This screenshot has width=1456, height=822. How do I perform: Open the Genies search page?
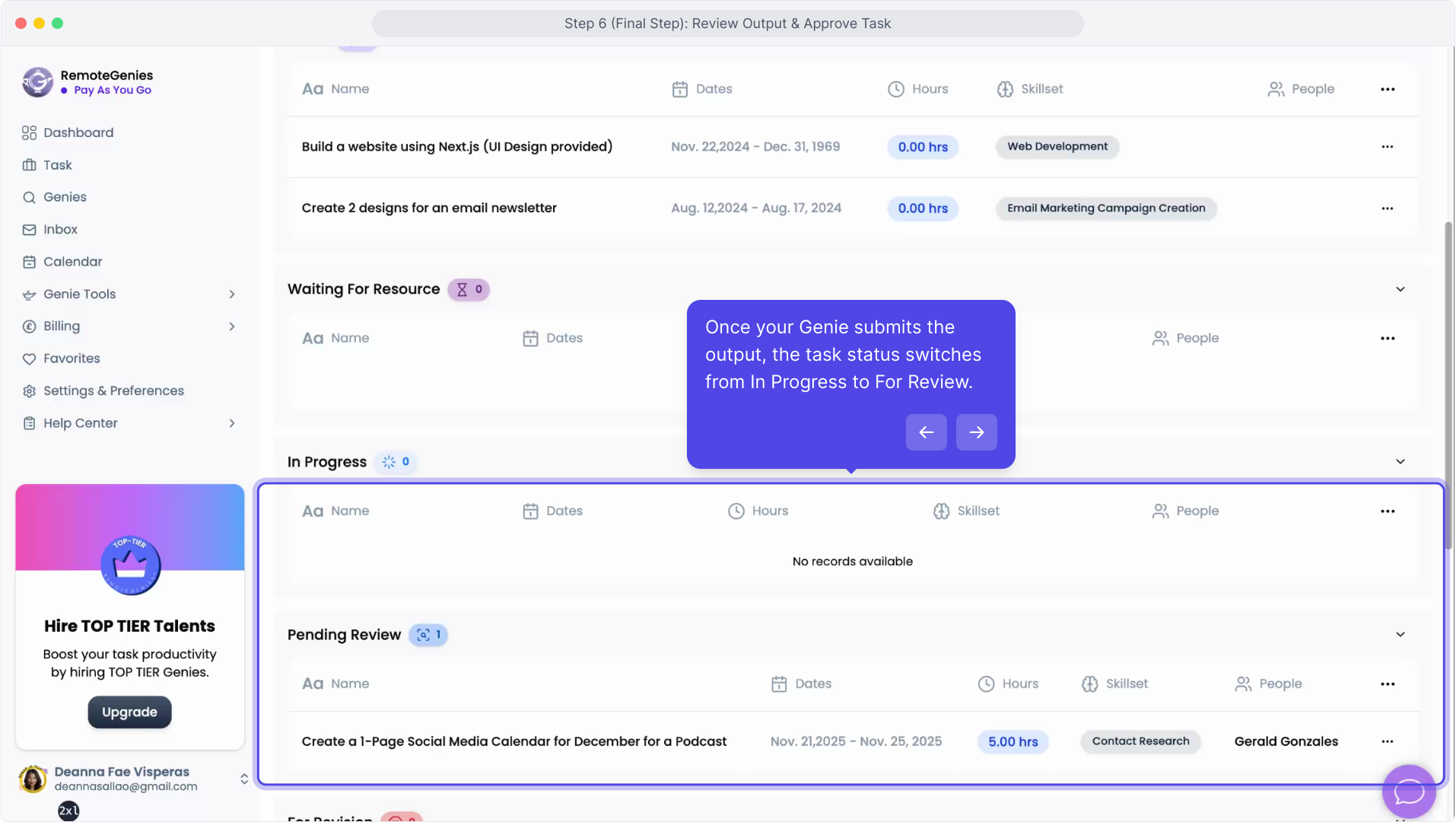coord(55,197)
